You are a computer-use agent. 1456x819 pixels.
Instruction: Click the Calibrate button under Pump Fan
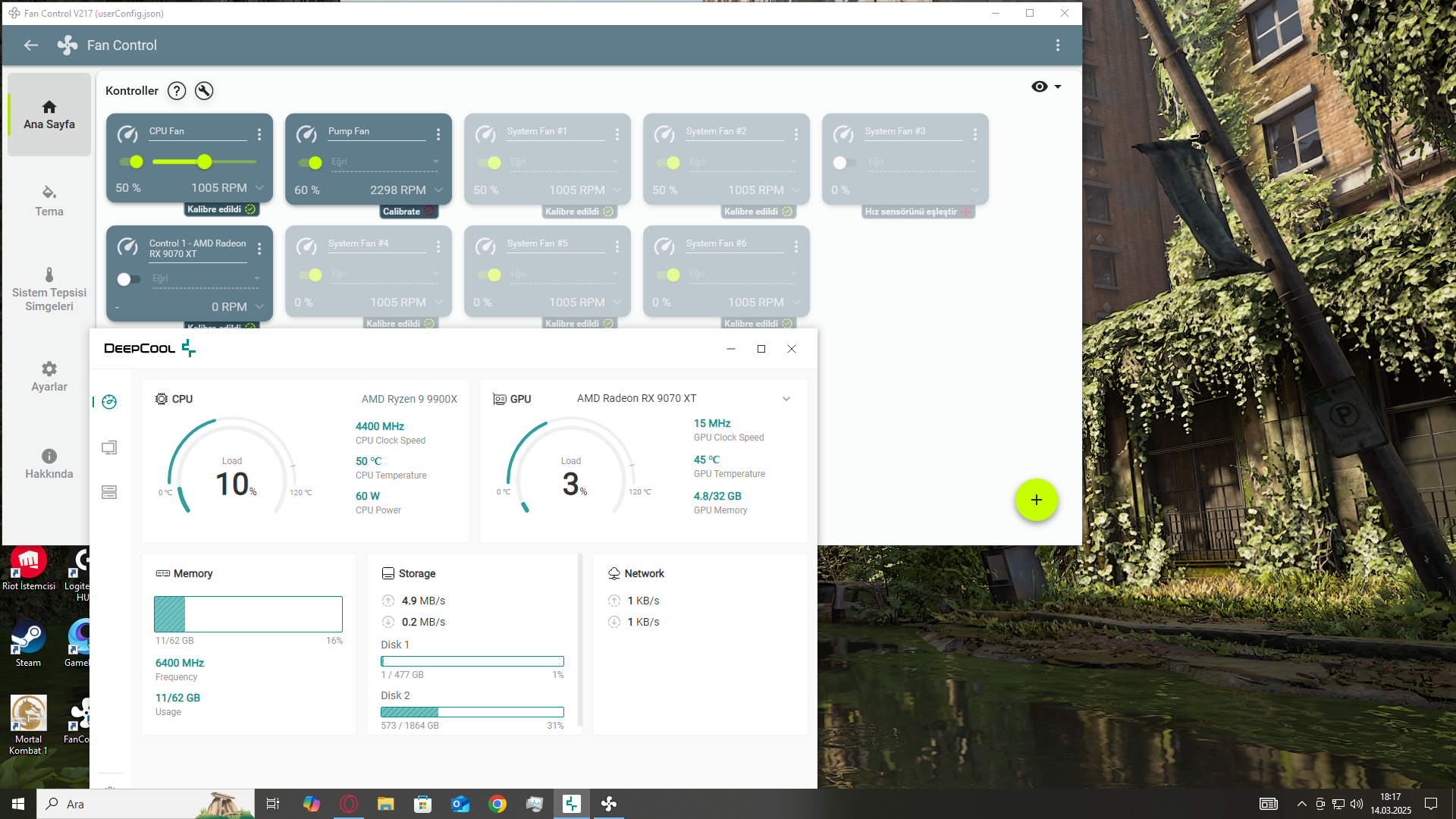pyautogui.click(x=407, y=212)
